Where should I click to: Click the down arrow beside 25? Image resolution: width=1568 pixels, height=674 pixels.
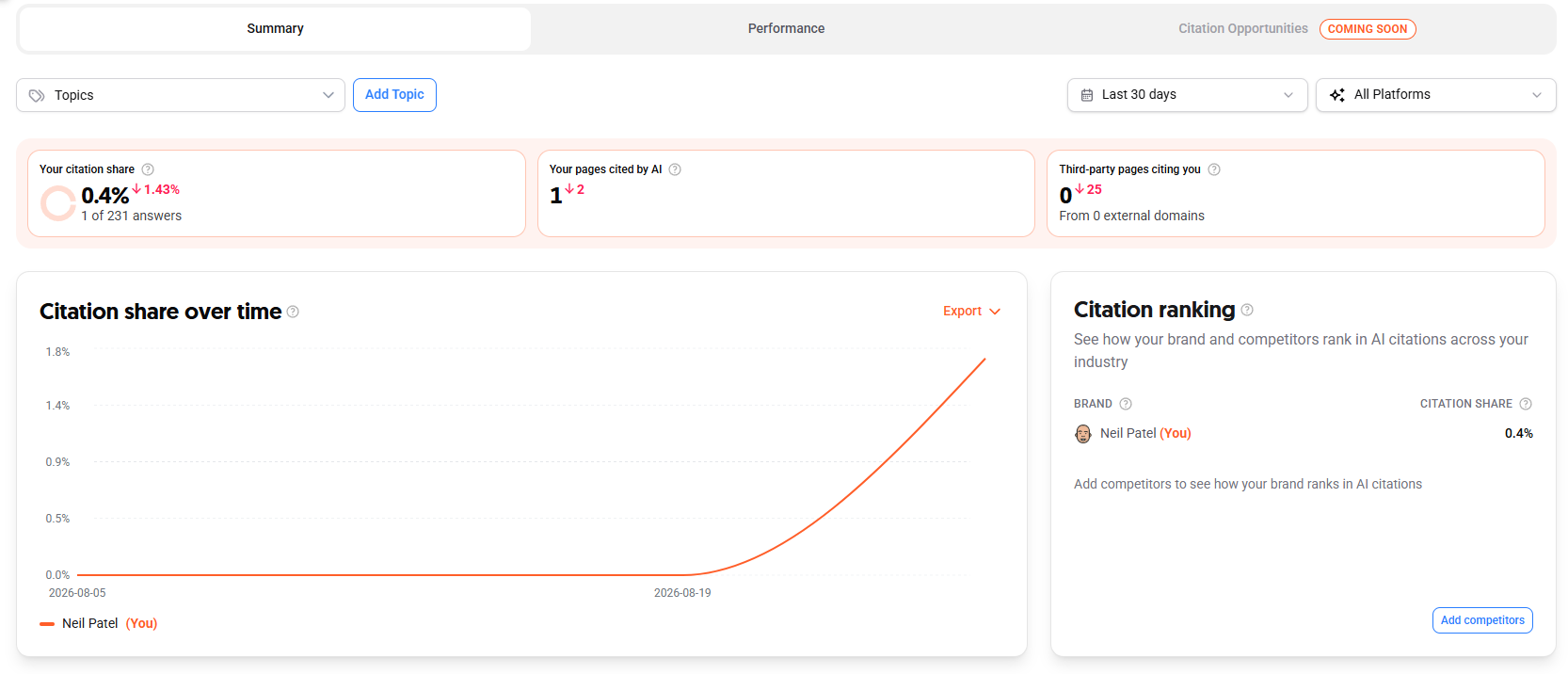(1080, 189)
